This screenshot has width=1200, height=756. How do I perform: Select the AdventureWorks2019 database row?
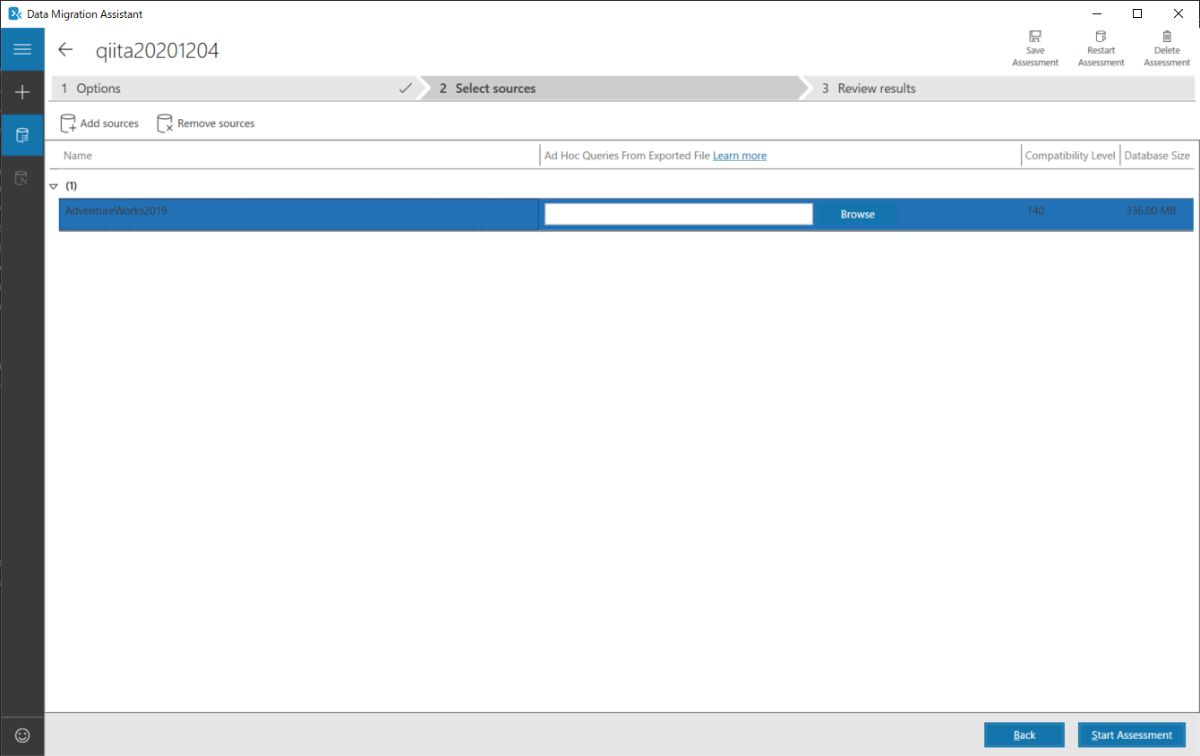tap(626, 214)
